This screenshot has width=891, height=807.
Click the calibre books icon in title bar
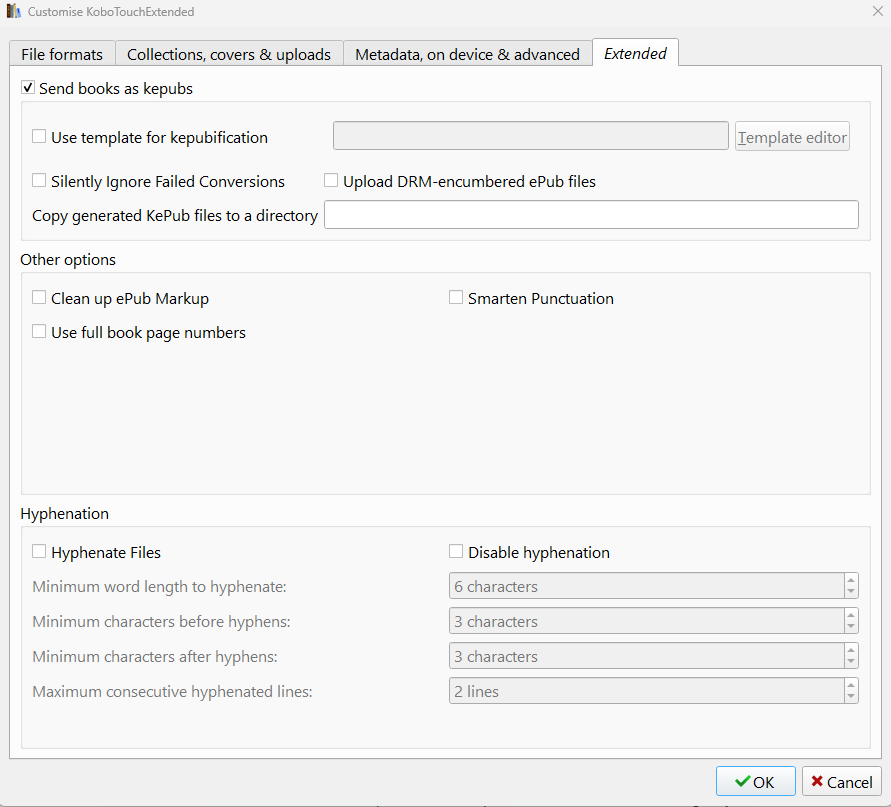point(14,12)
